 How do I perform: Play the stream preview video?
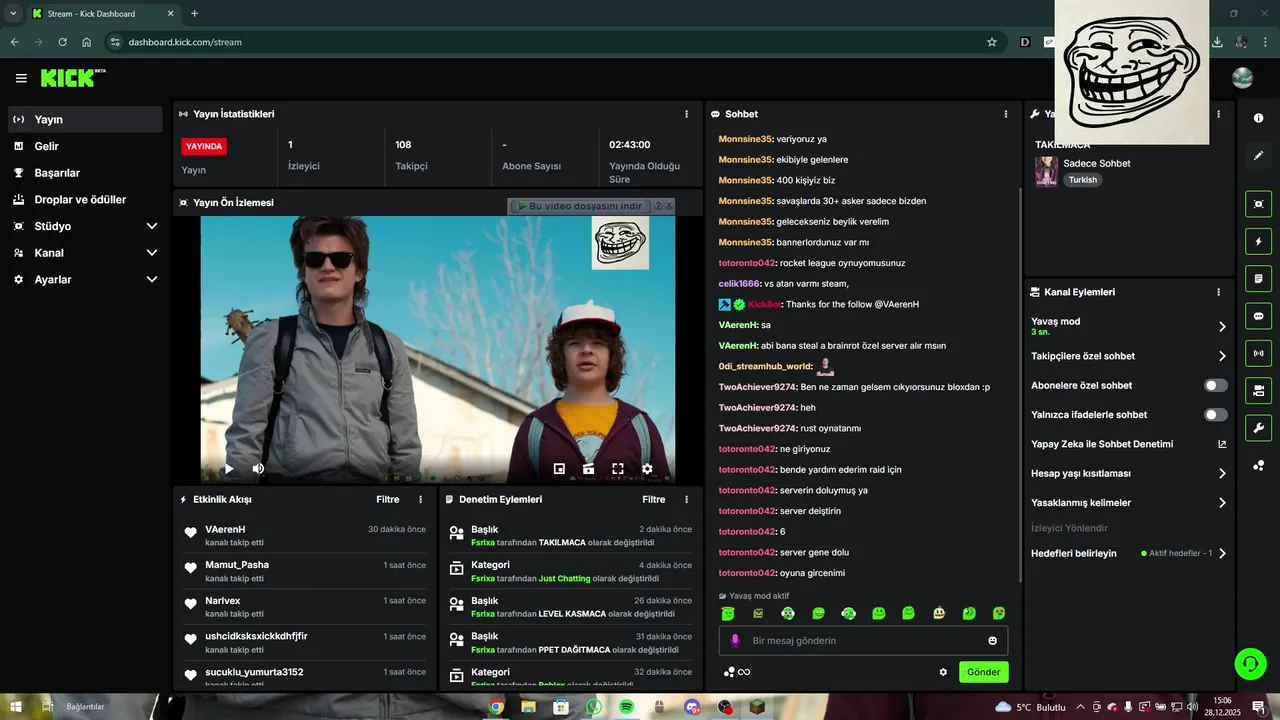pyautogui.click(x=229, y=468)
